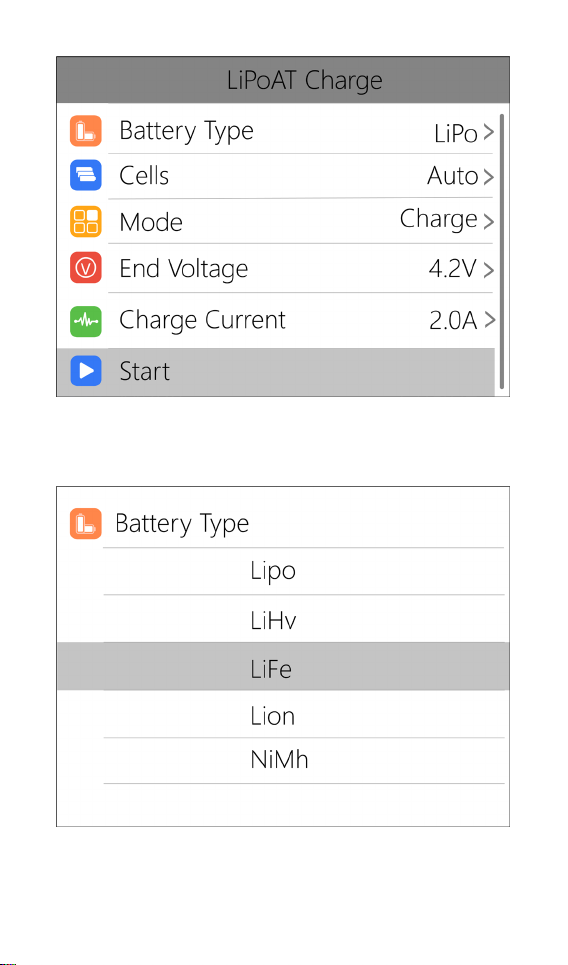Pick NiMh battery type option
Image resolution: width=568 pixels, height=965 pixels.
click(x=303, y=761)
